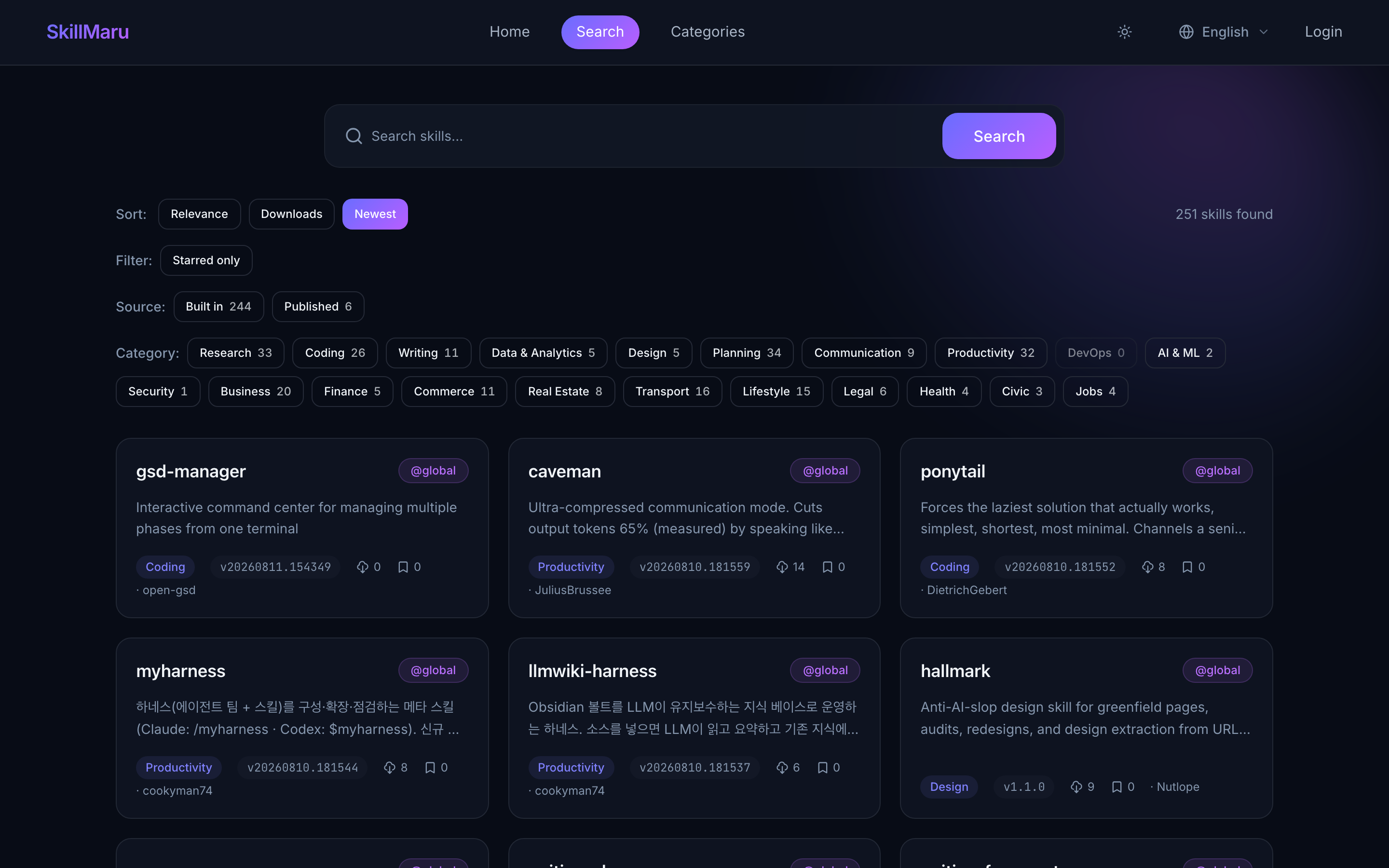Screen dimensions: 1389x868
Task: Filter by Civic category
Action: 1022,392
